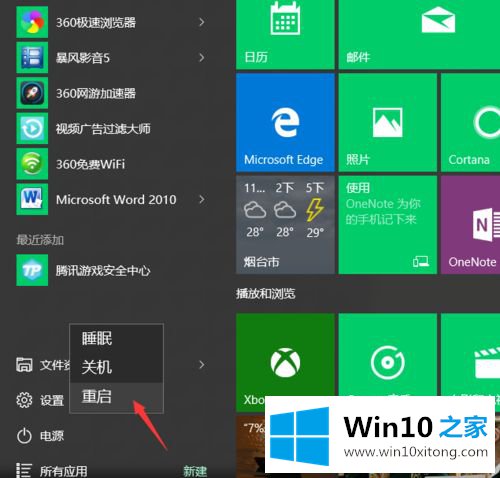Select 睡眠 from the power menu
Screen dimensions: 500x478
[116, 339]
